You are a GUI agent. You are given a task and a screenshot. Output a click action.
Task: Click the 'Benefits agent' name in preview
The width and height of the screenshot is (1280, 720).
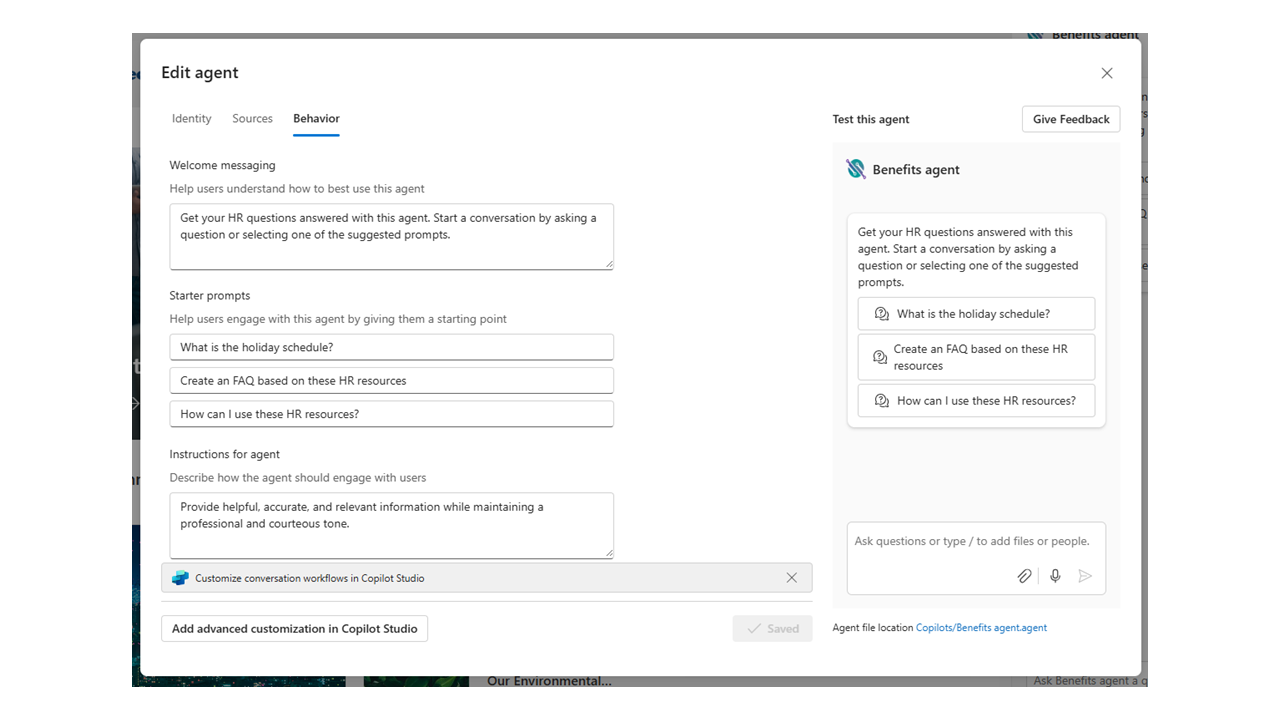(916, 170)
